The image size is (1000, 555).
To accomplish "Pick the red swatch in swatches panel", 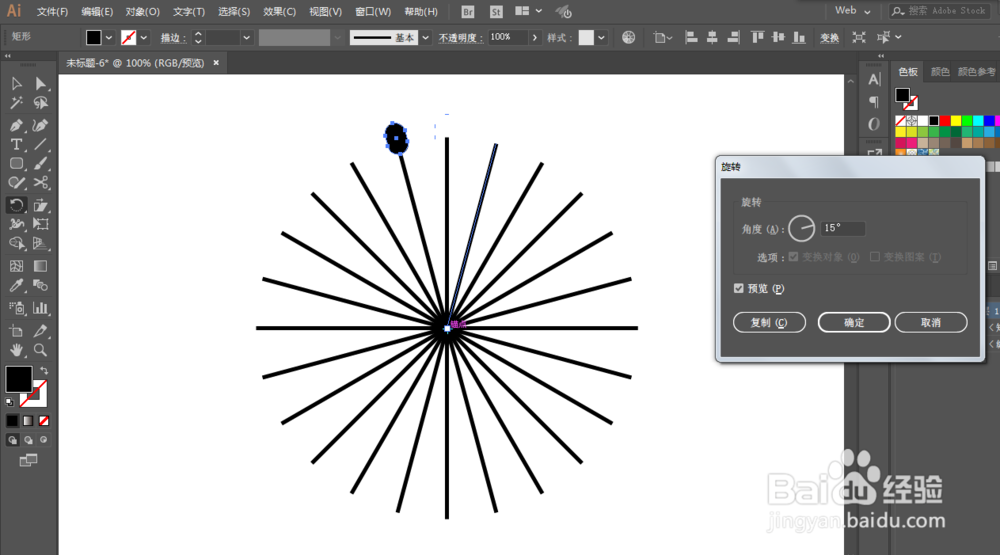I will tap(945, 121).
